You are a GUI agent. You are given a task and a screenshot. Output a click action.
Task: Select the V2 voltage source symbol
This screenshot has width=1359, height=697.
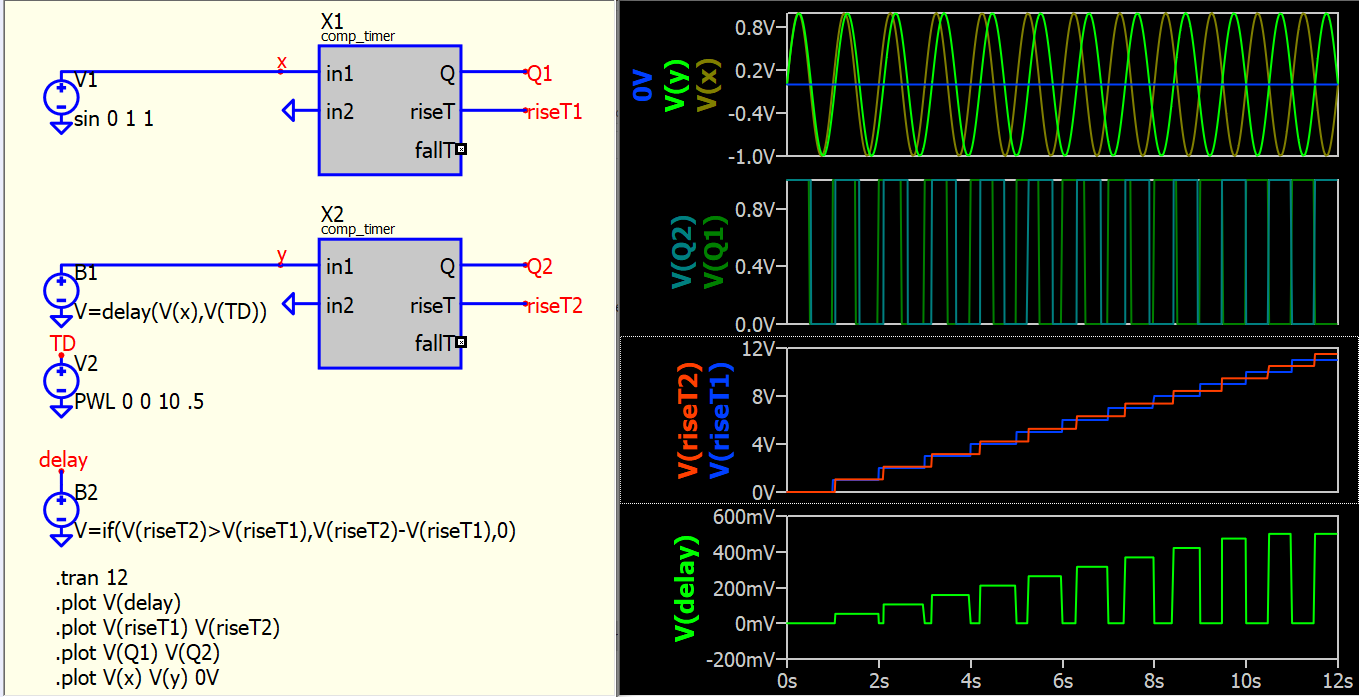click(x=61, y=381)
